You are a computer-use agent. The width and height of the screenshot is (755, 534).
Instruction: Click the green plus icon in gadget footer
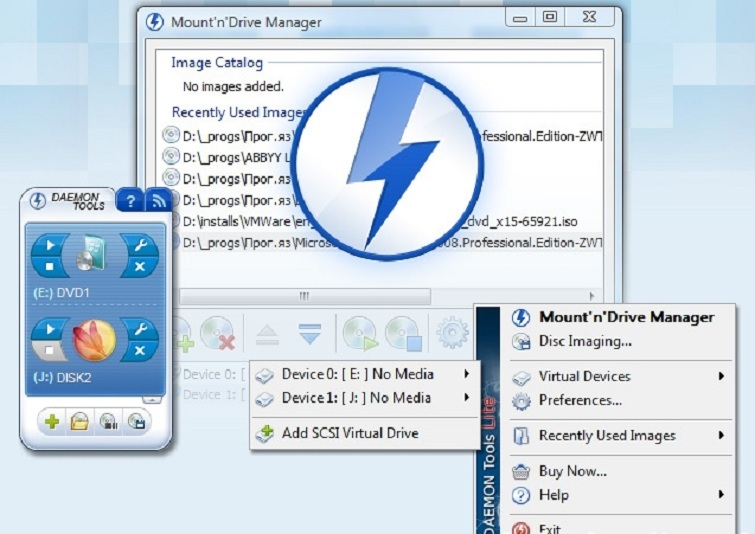pyautogui.click(x=52, y=422)
